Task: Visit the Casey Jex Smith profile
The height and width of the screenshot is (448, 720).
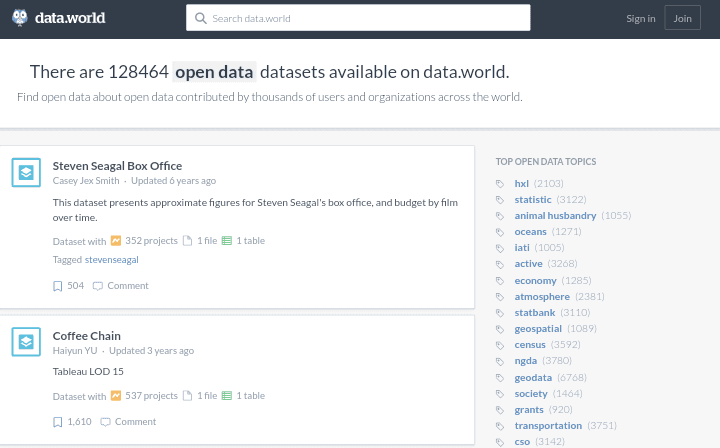Action: pyautogui.click(x=86, y=181)
